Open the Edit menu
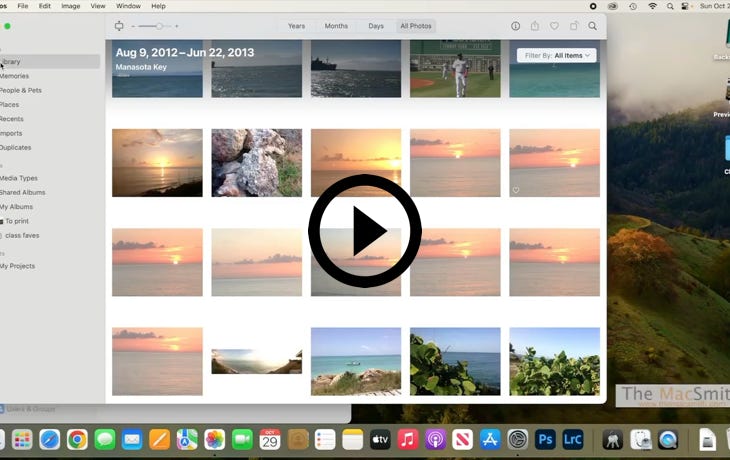 click(45, 6)
